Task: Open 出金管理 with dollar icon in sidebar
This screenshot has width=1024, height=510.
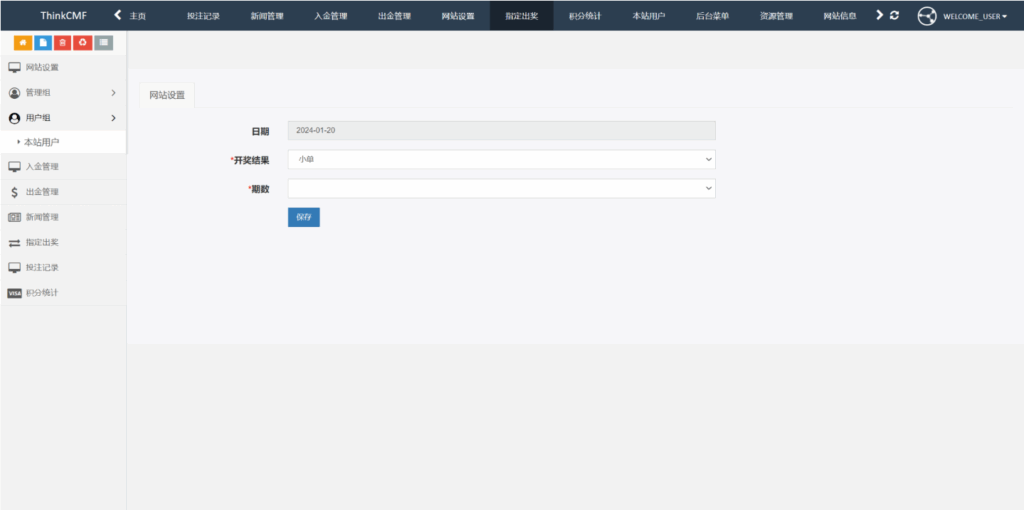Action: [x=42, y=192]
